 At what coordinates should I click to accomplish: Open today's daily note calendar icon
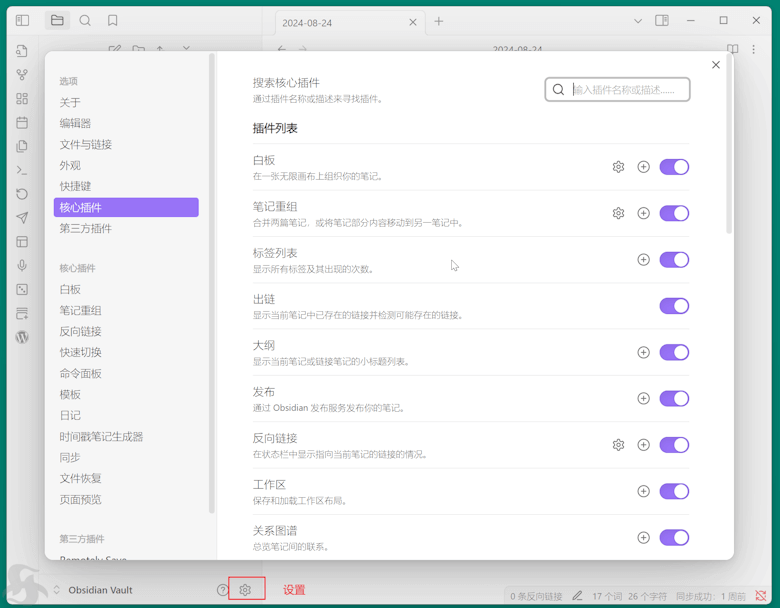pos(22,122)
